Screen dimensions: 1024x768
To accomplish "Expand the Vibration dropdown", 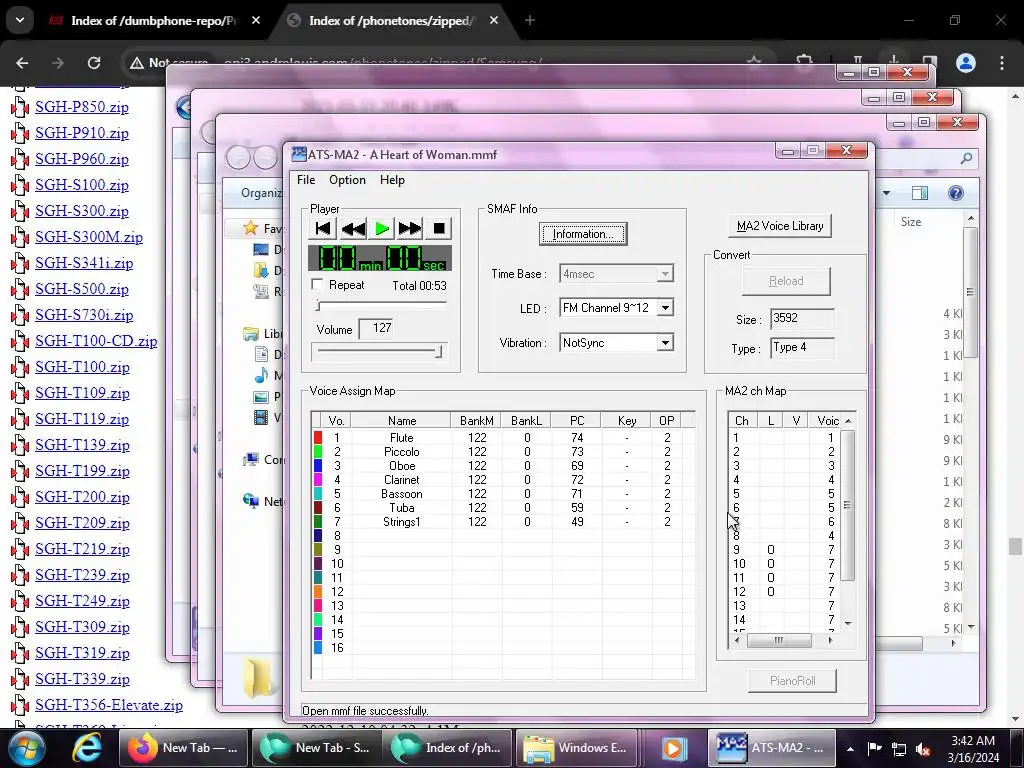I will [x=665, y=343].
